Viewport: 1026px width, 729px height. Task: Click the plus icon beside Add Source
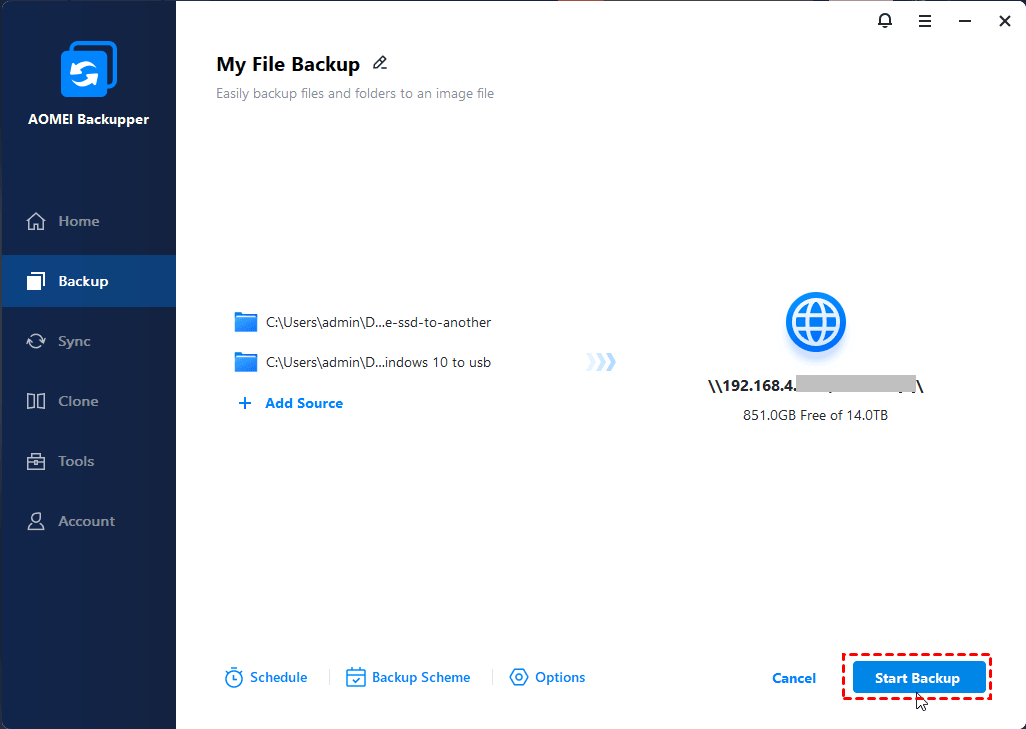(x=245, y=403)
